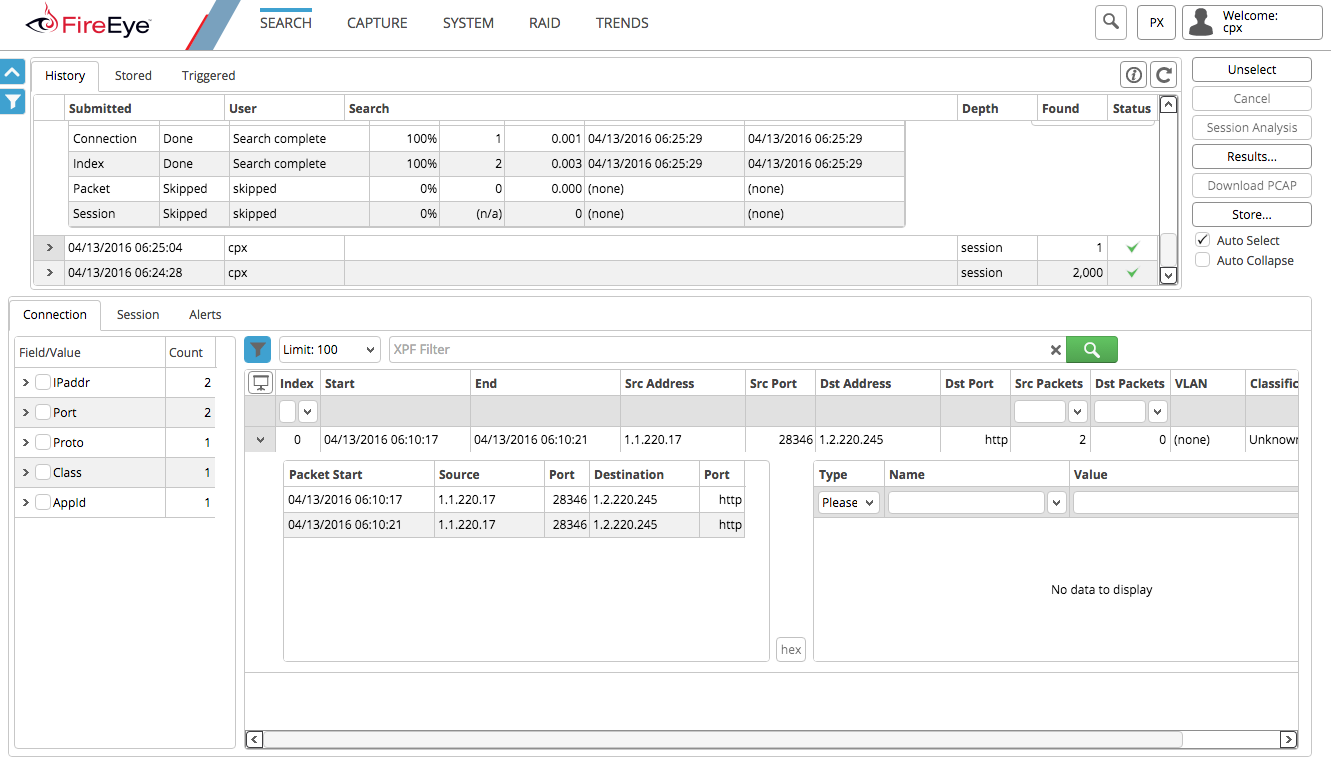Clear the XPF Filter text
Screen dimensions: 1331x763
1055,350
